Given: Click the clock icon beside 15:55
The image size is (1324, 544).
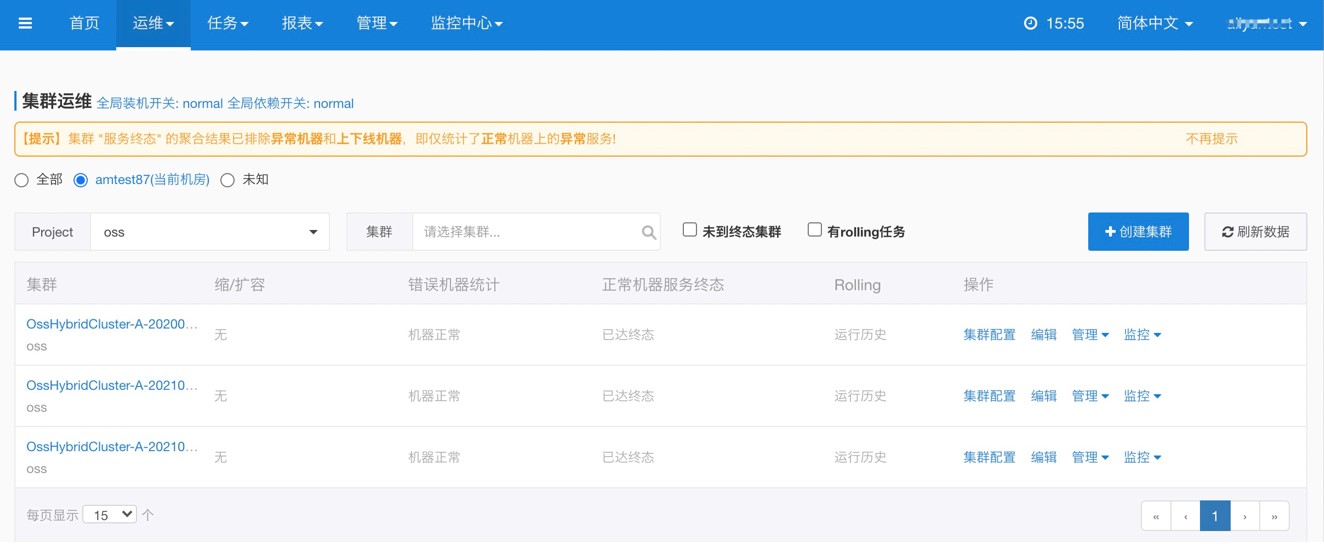Looking at the screenshot, I should click(x=1030, y=23).
